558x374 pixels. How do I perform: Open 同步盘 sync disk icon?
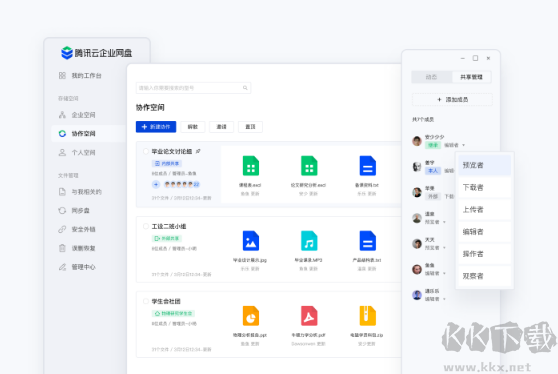point(62,211)
